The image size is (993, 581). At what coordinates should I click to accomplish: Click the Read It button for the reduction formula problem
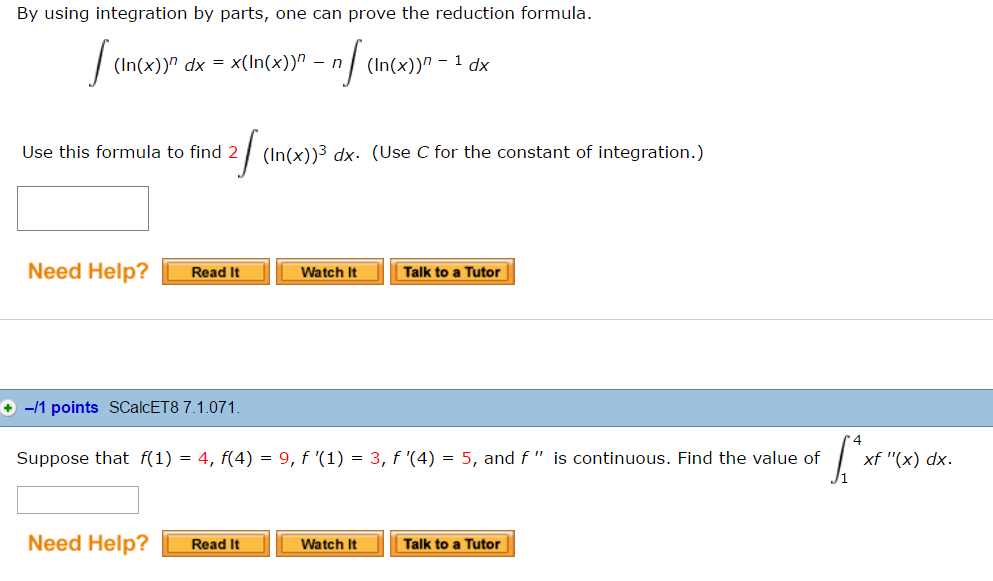pyautogui.click(x=215, y=271)
